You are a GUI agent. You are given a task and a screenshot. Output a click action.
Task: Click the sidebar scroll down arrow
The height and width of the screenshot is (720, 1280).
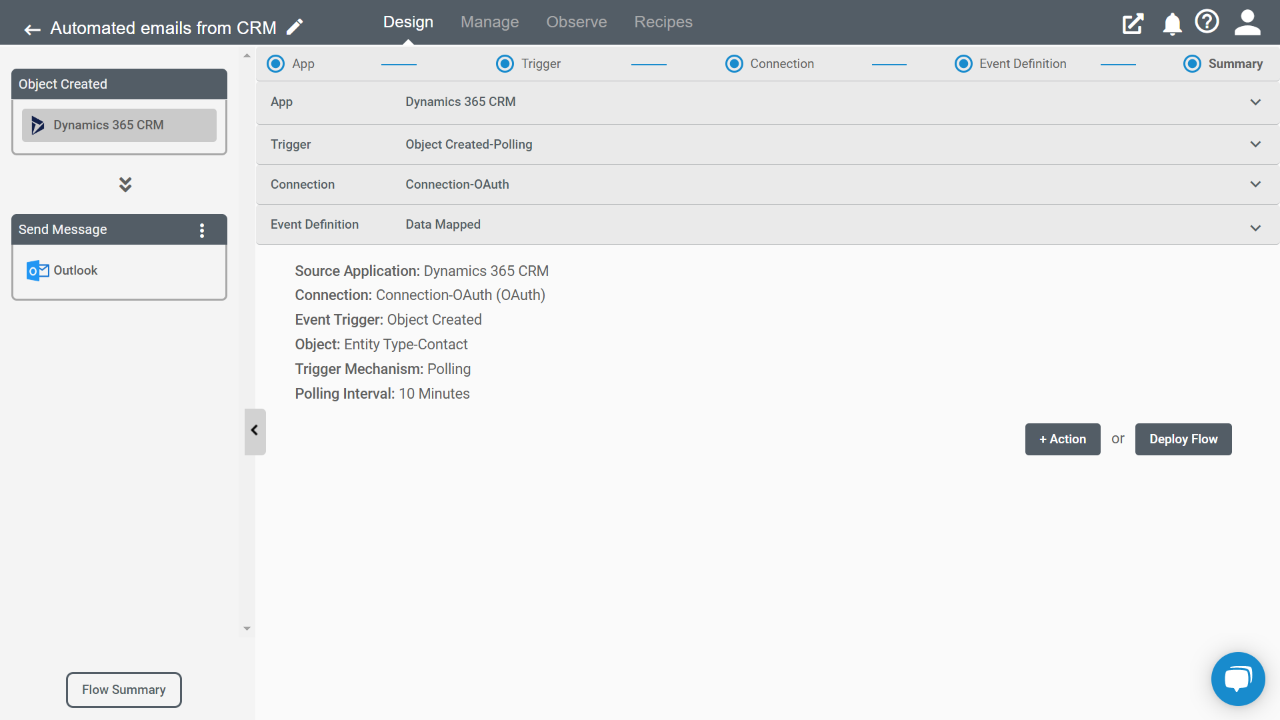coord(247,629)
